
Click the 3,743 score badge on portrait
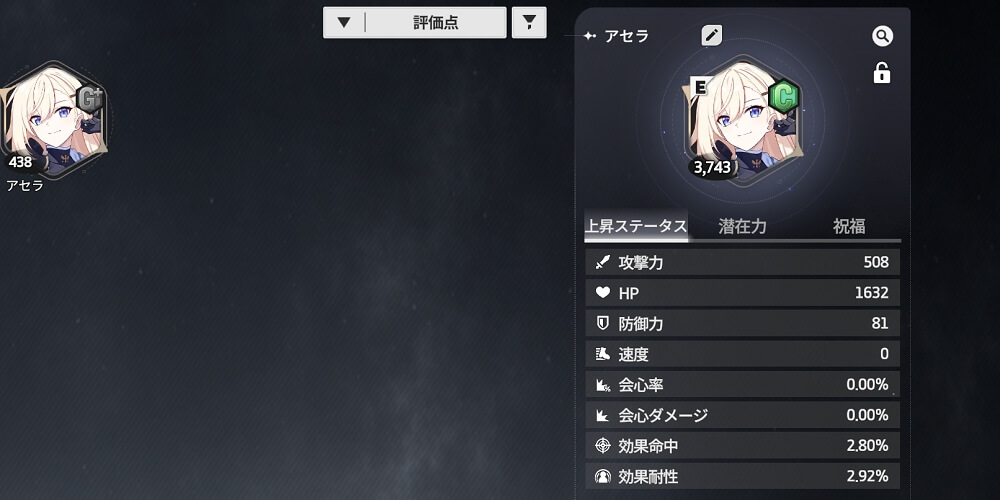(714, 167)
